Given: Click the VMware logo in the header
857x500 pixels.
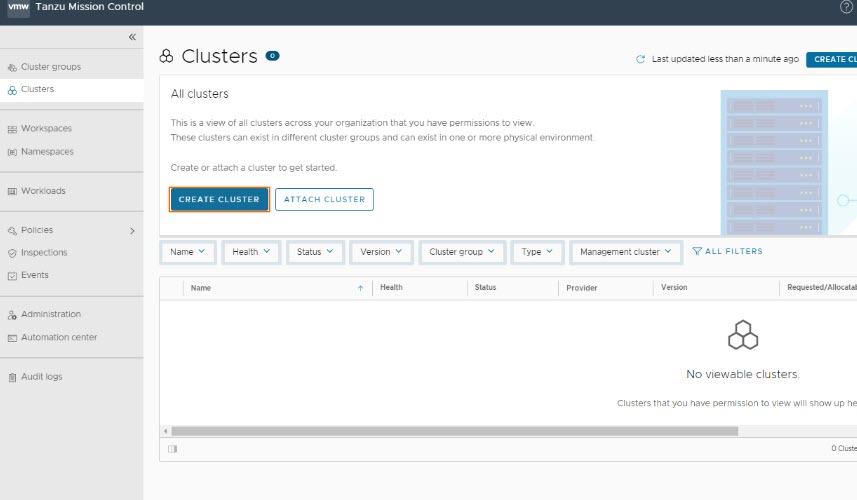Looking at the screenshot, I should (x=18, y=8).
